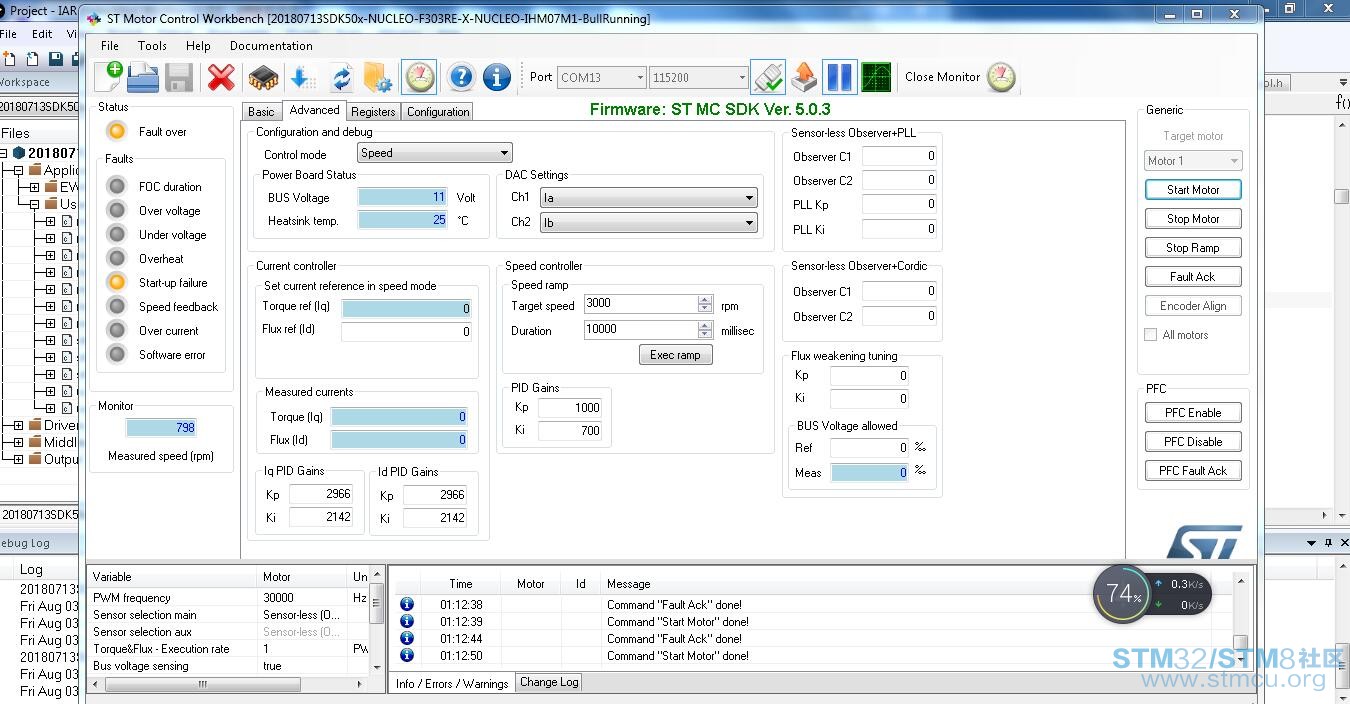Click the Start-up failure fault indicator
This screenshot has width=1350, height=704.
click(x=117, y=283)
